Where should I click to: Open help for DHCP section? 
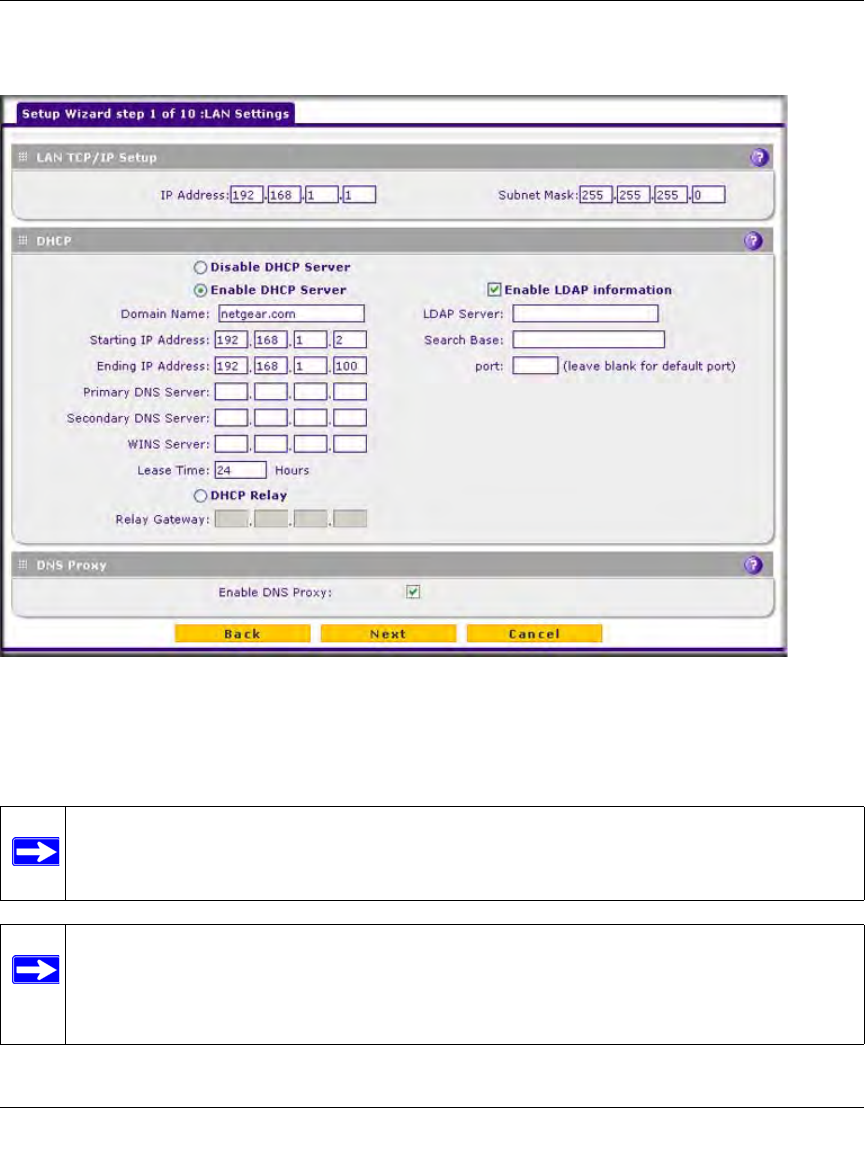[x=753, y=240]
